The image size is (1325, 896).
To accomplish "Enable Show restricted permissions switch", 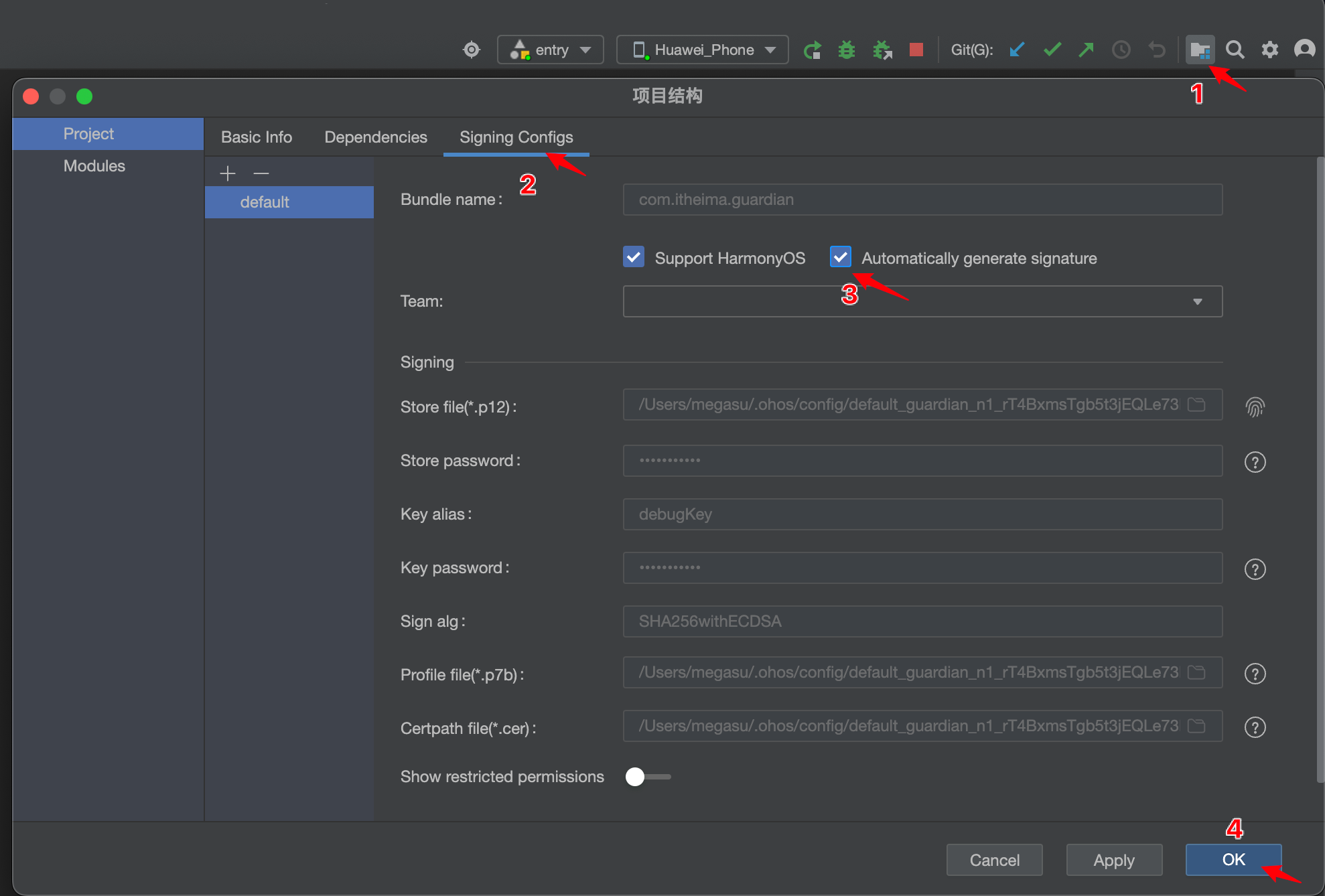I will [646, 777].
